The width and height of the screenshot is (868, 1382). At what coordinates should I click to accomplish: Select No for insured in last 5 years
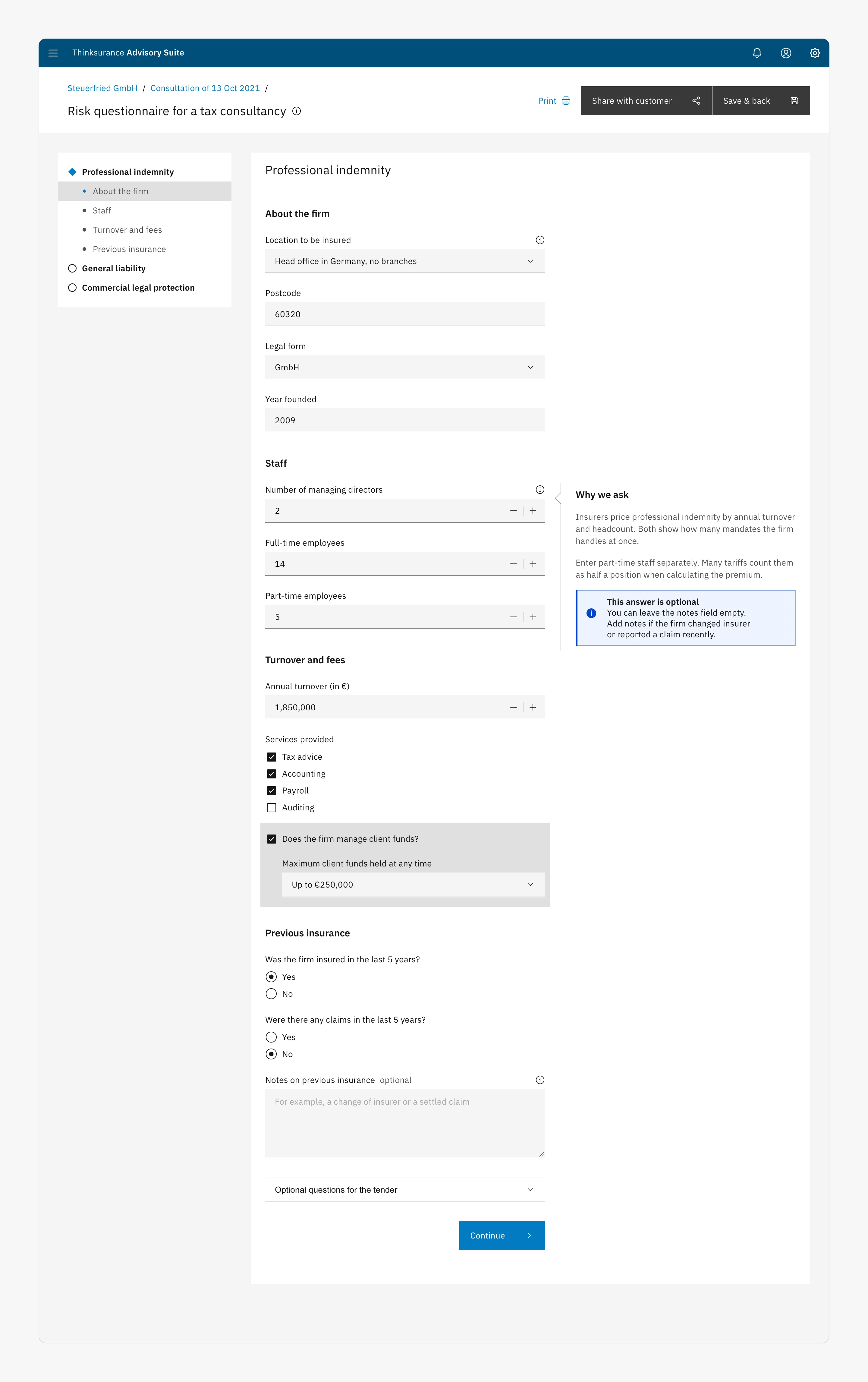click(271, 993)
